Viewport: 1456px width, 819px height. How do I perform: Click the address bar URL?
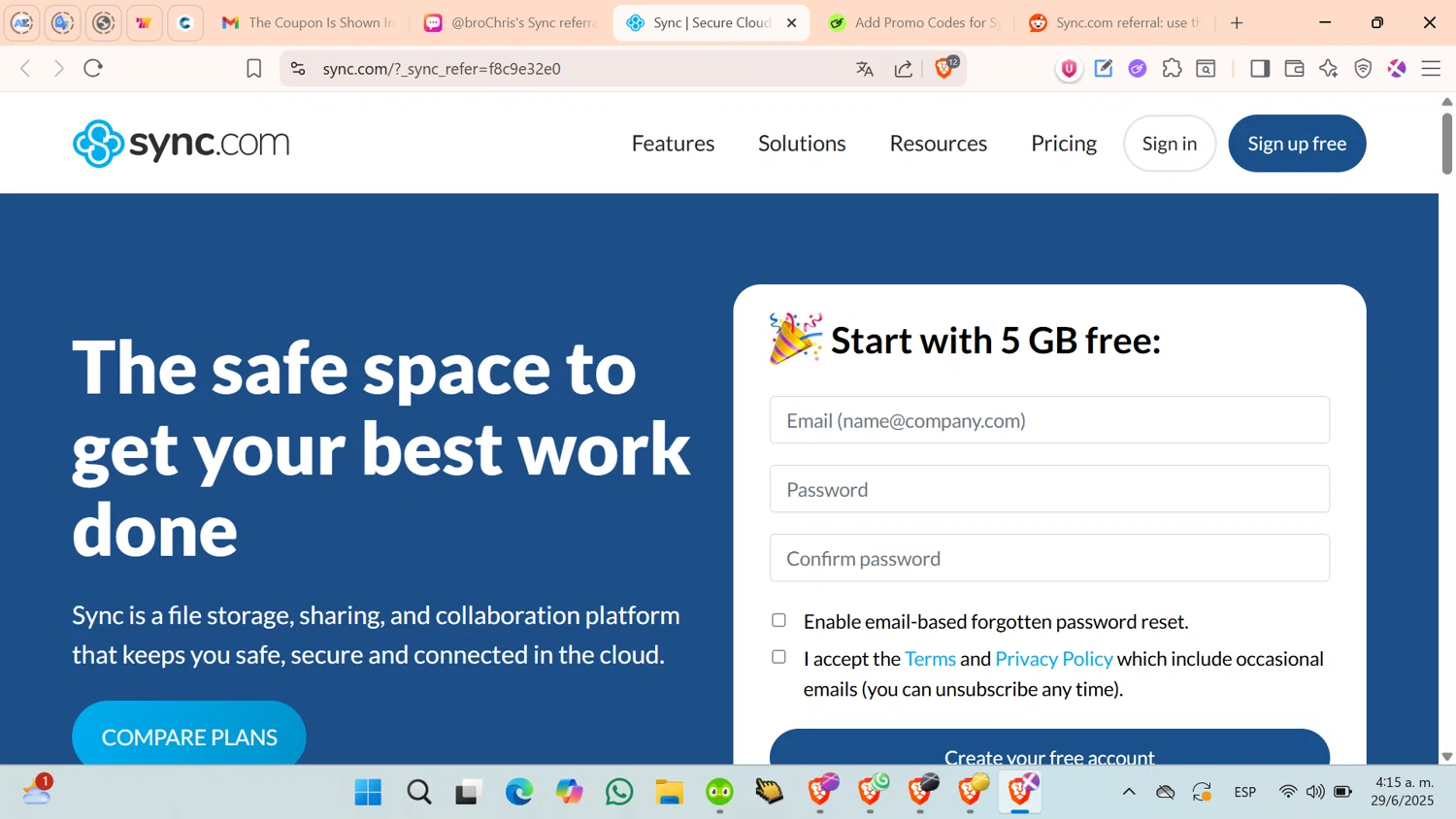pyautogui.click(x=442, y=69)
